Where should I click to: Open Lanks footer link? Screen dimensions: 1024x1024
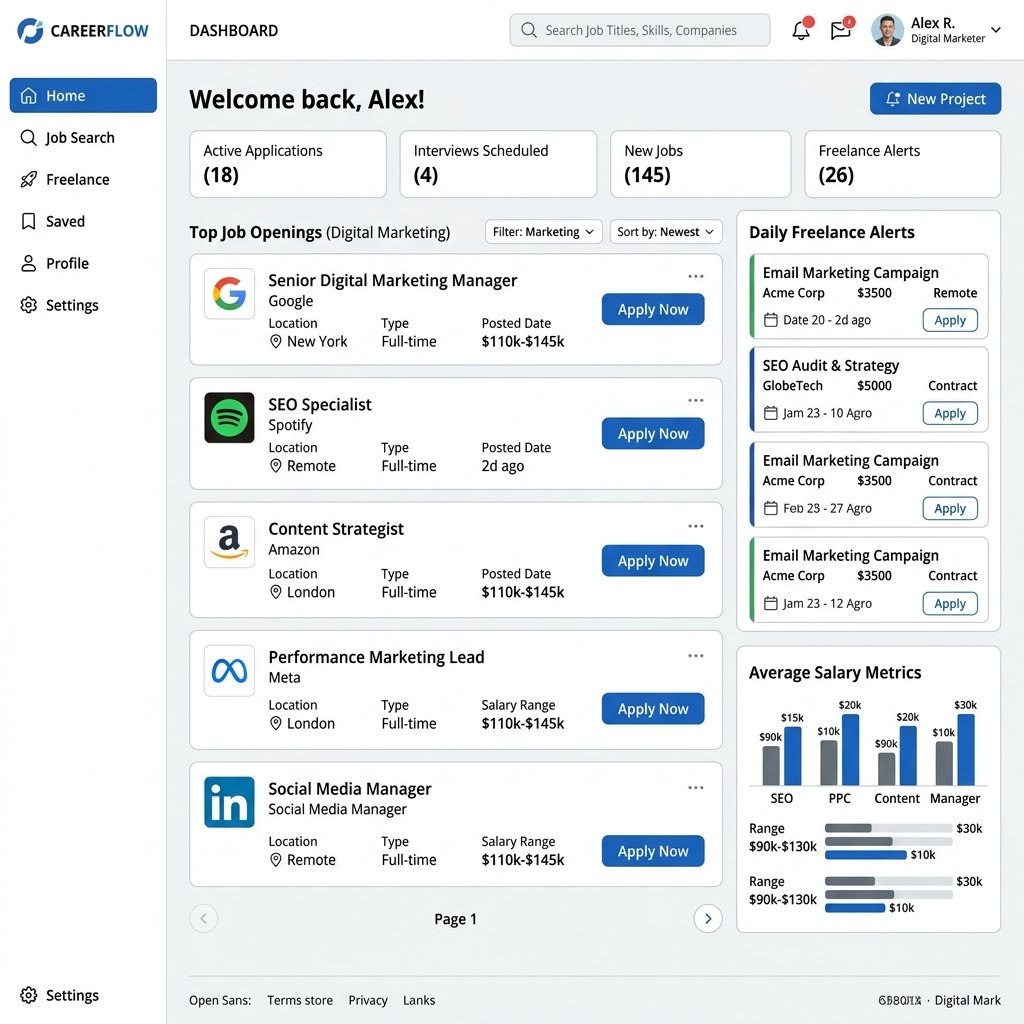419,1000
